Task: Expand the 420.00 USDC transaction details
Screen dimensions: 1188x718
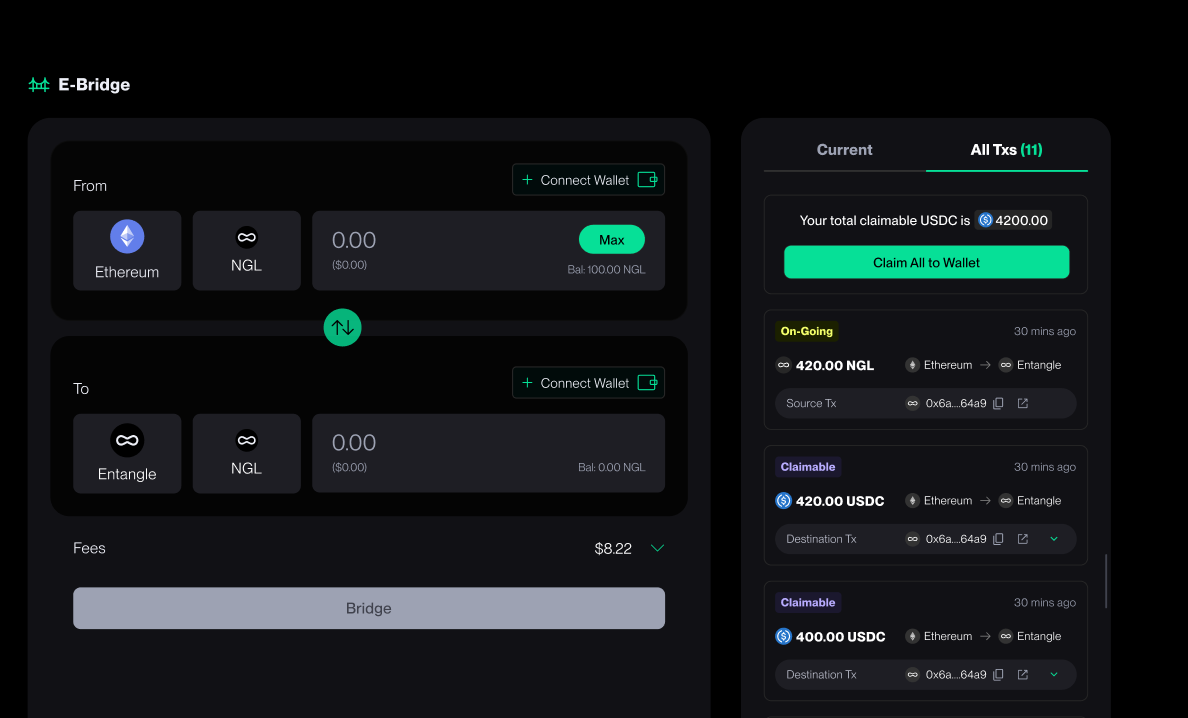Action: click(x=1054, y=539)
